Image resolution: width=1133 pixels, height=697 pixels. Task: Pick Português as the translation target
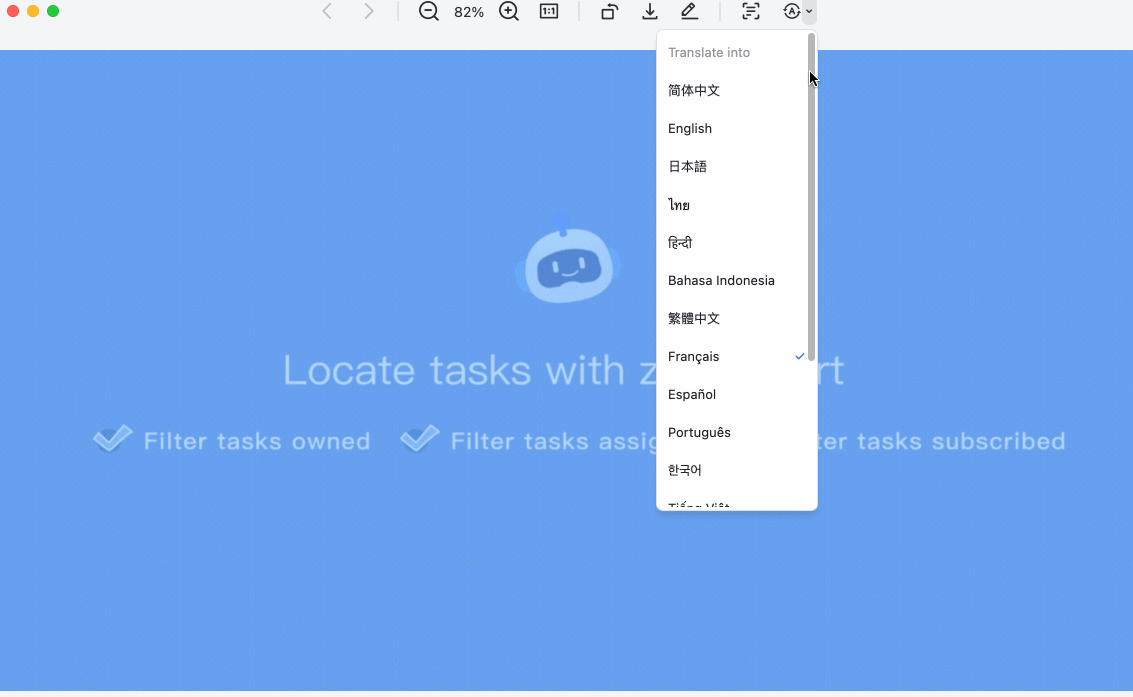(699, 432)
